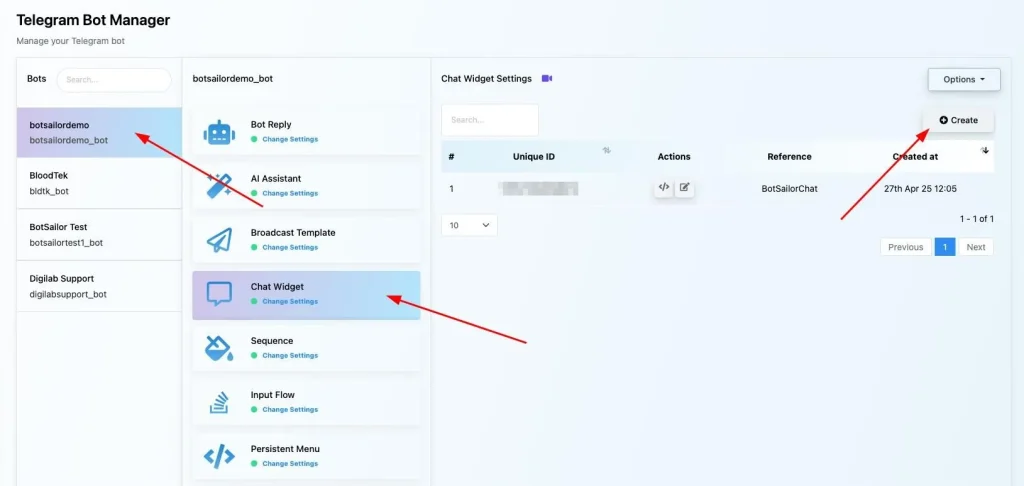Click the Chat Widget speech bubble icon

[219, 294]
